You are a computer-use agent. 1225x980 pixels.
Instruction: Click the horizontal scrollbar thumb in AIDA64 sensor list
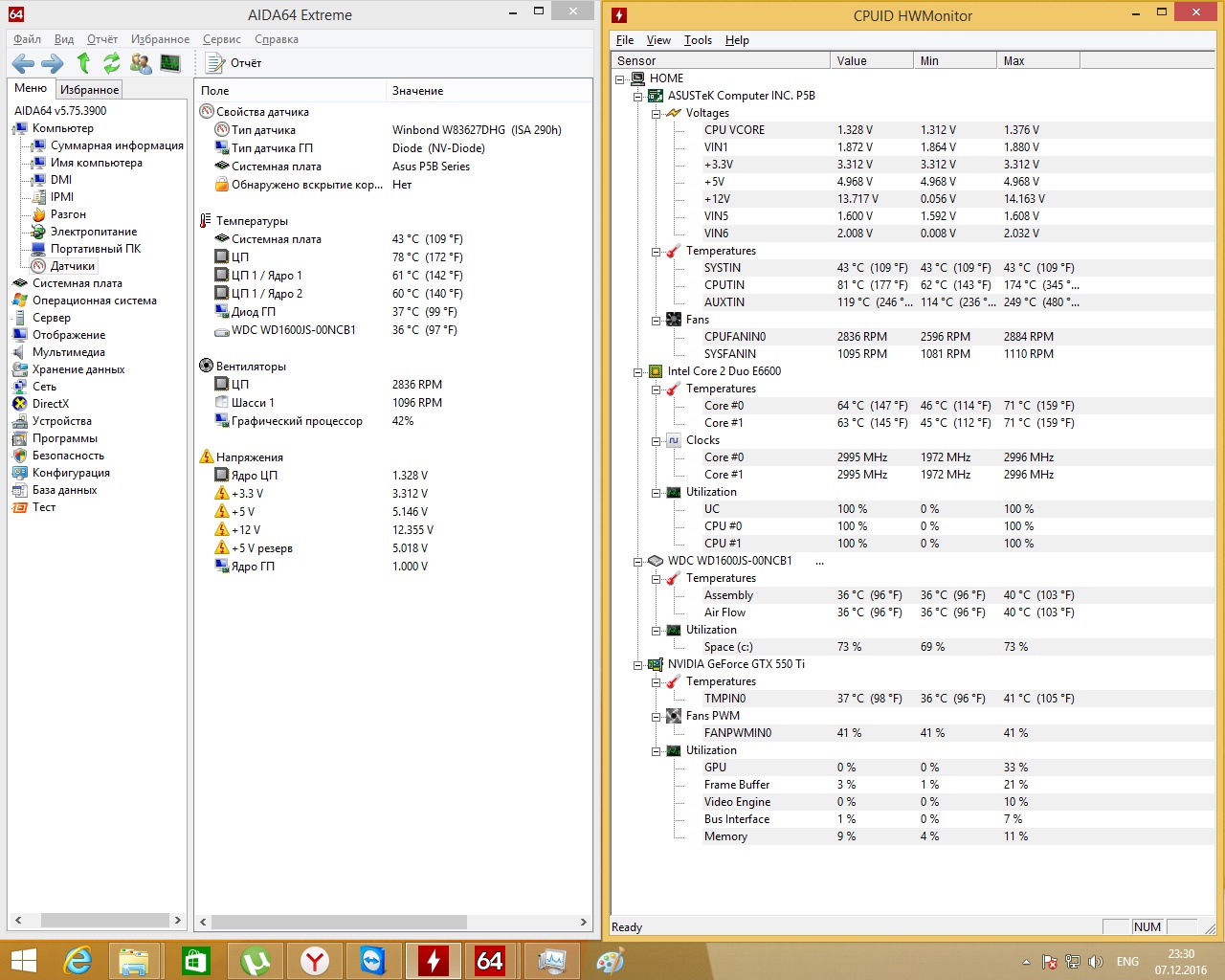pos(339,922)
